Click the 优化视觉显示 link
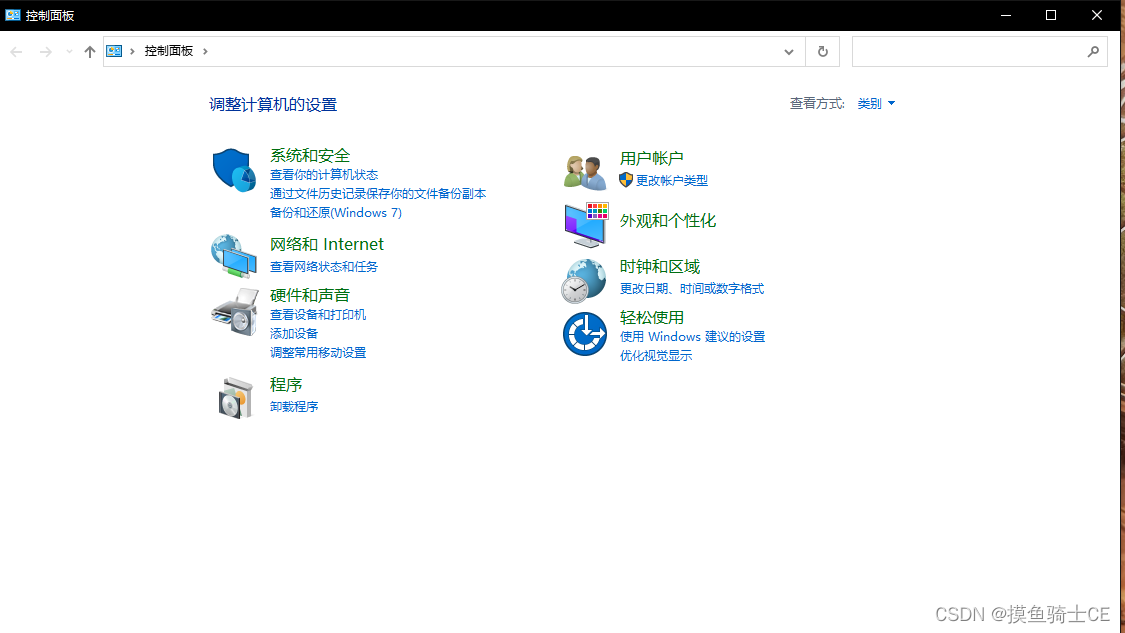This screenshot has width=1125, height=633. (x=656, y=355)
